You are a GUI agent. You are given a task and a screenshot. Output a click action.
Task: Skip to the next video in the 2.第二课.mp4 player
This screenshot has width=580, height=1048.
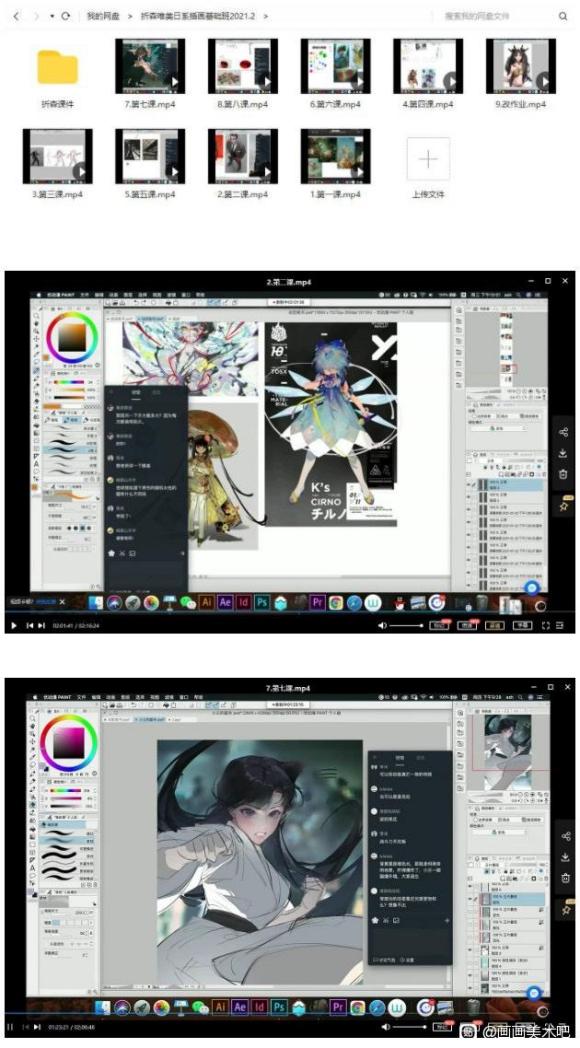click(41, 625)
